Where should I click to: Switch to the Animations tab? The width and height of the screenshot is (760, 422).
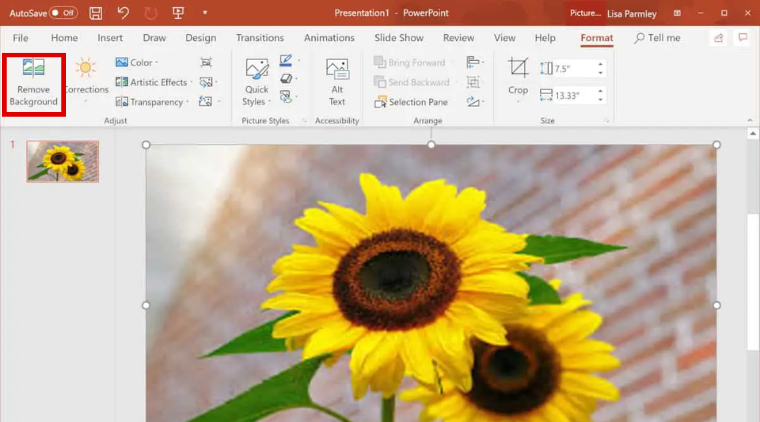pyautogui.click(x=329, y=38)
